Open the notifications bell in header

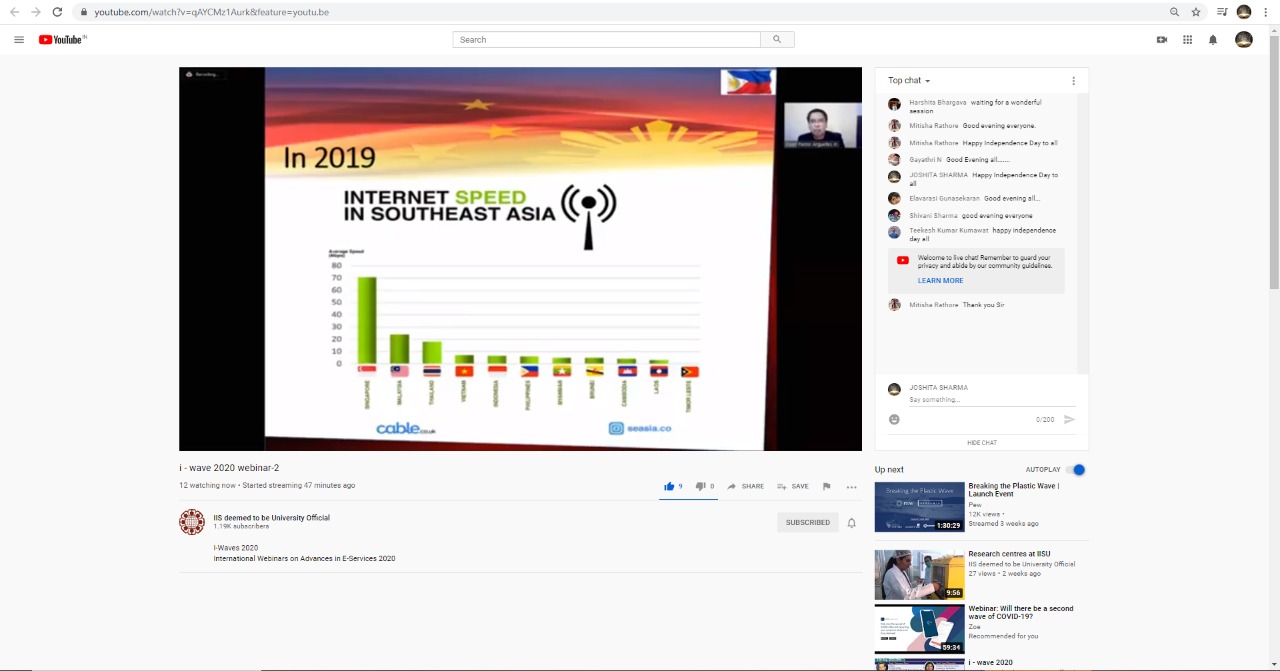tap(1213, 40)
